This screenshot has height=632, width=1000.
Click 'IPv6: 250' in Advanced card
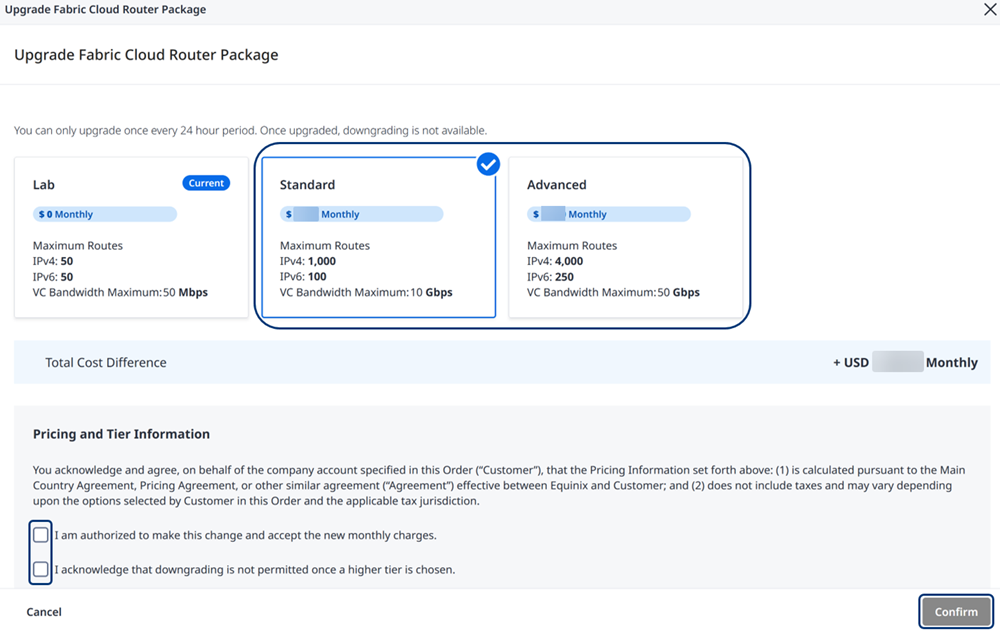(x=550, y=277)
